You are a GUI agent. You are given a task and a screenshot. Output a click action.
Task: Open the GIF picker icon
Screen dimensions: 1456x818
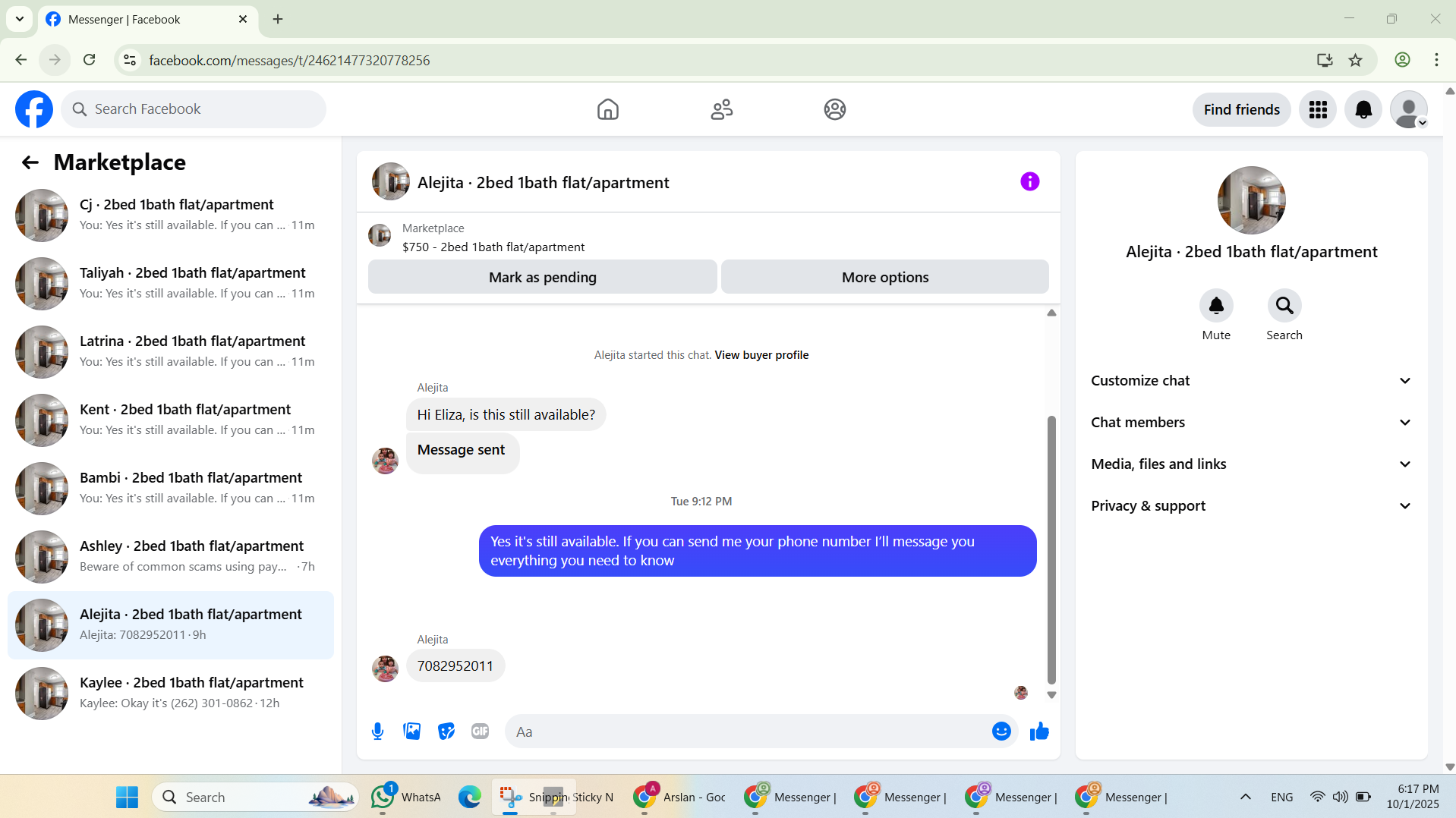[x=481, y=731]
